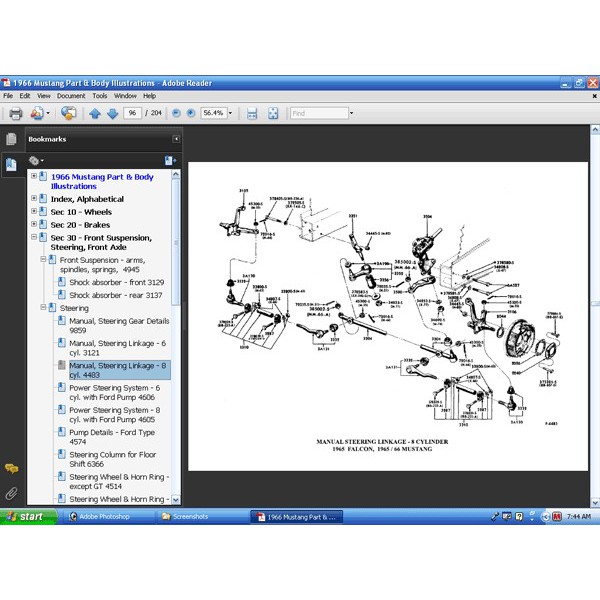This screenshot has height=600, width=600.
Task: Select Steering Wheel & Horn Ring - except GT 4514
Action: (119, 481)
